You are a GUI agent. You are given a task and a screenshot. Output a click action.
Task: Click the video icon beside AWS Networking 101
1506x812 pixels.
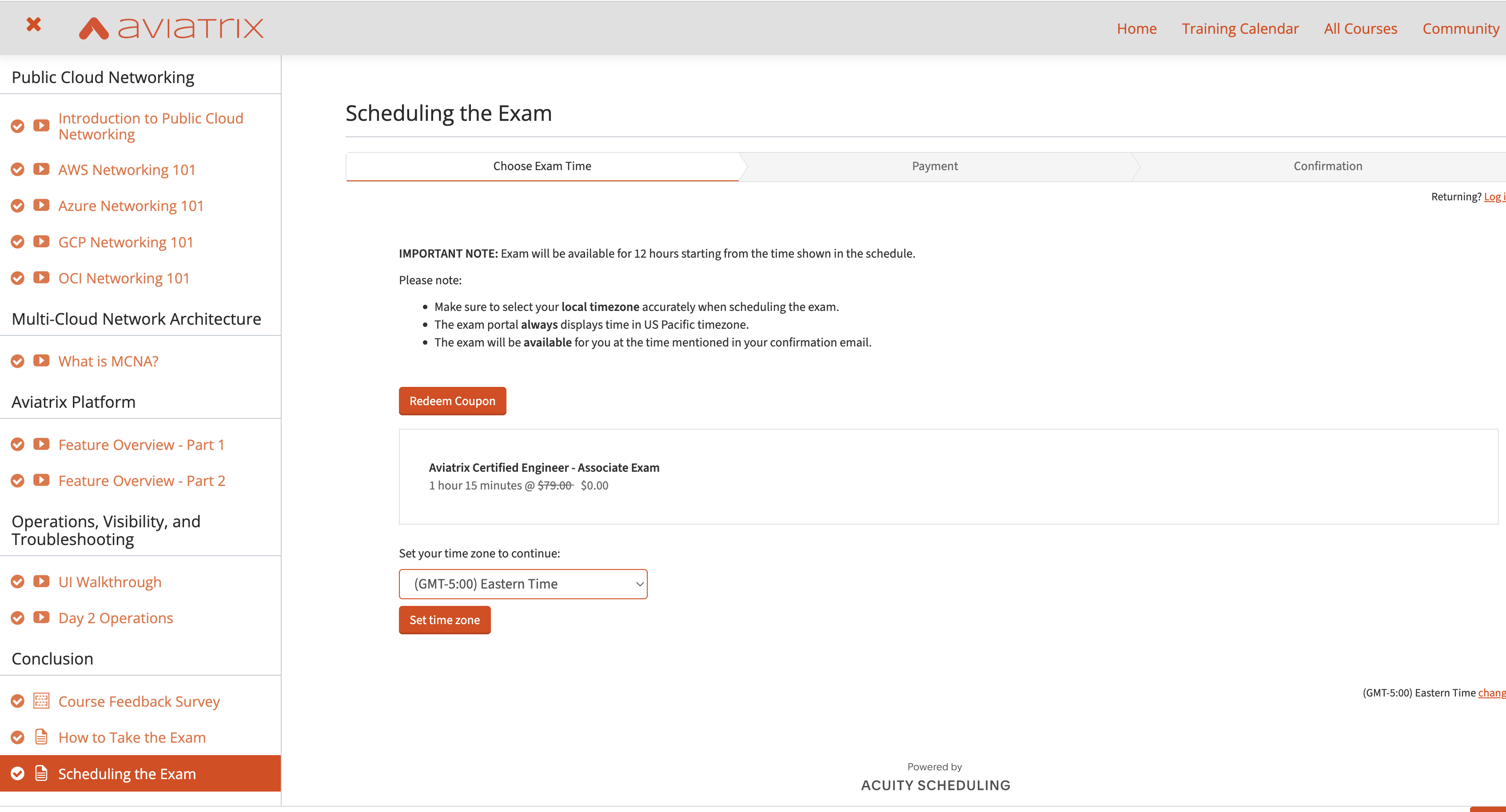click(41, 170)
